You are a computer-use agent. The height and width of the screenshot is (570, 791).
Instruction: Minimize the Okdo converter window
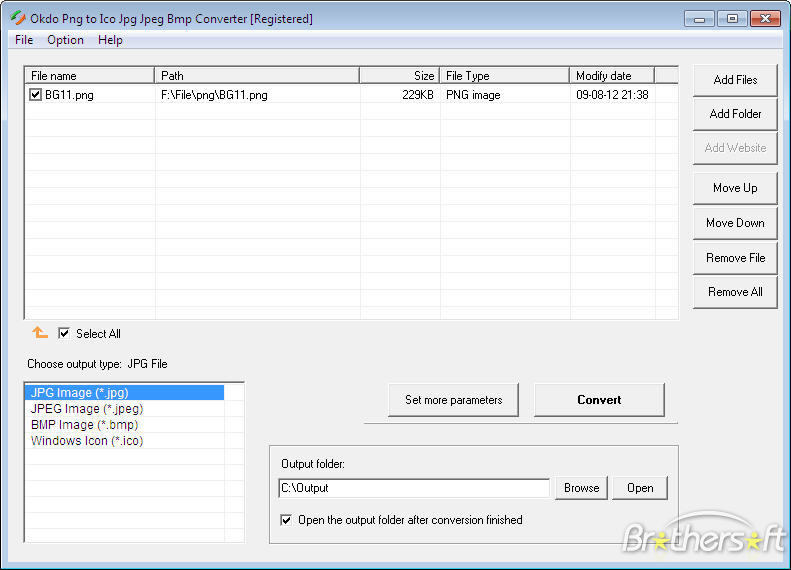point(699,19)
